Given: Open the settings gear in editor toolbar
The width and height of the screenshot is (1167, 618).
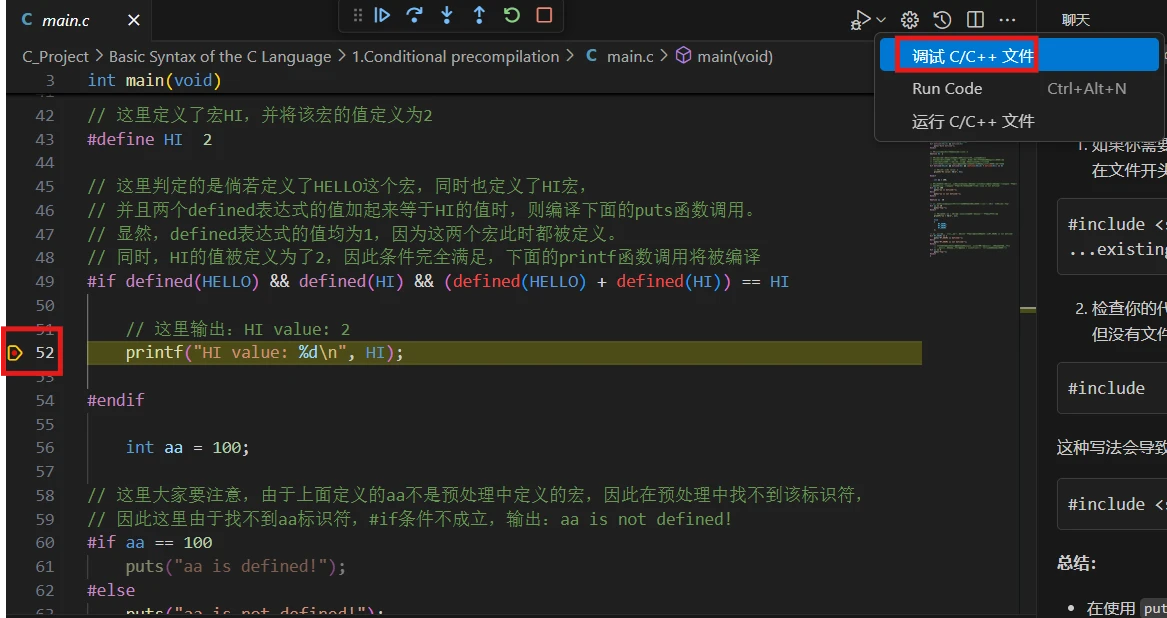Looking at the screenshot, I should (909, 20).
